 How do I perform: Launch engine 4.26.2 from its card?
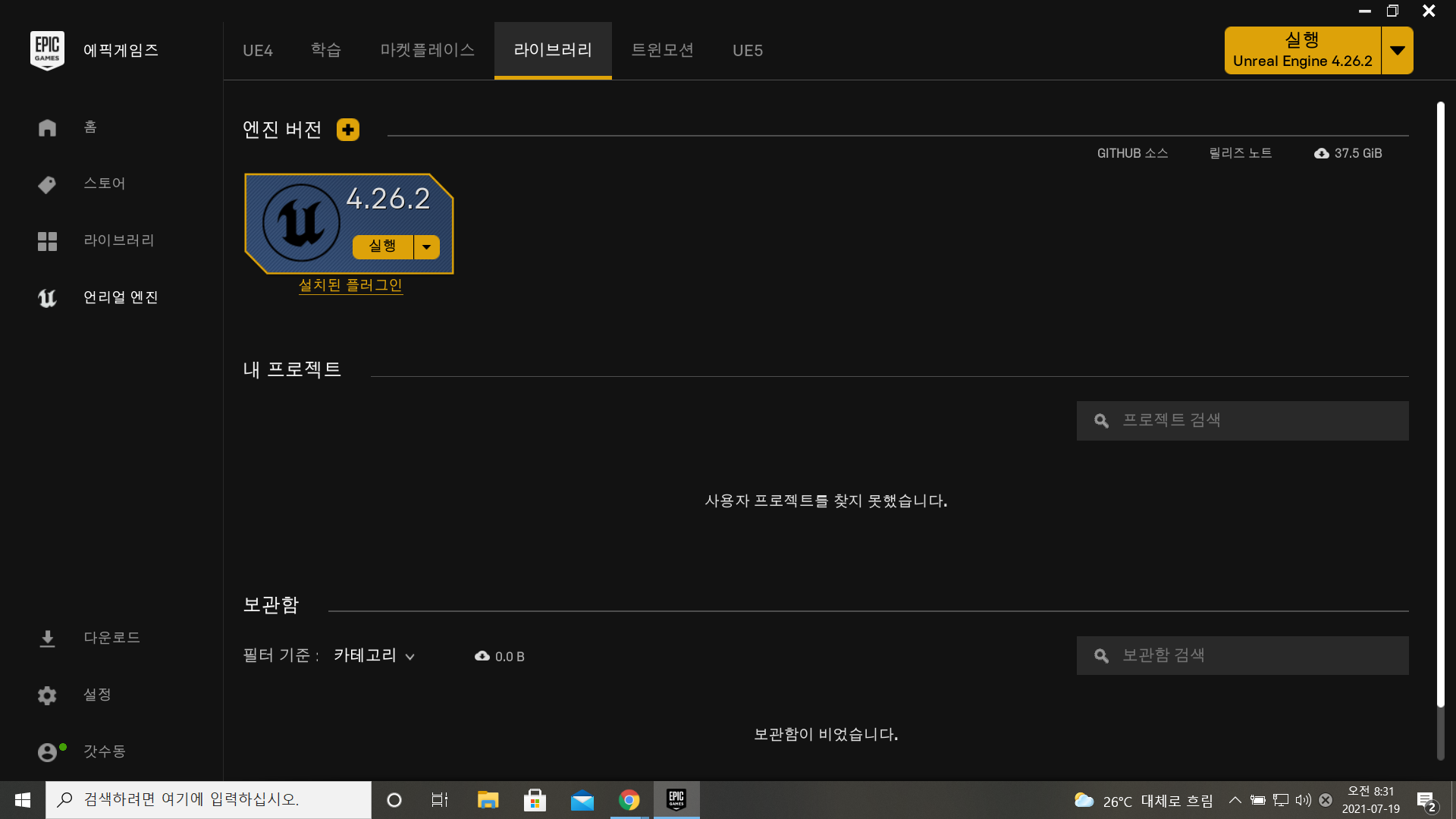click(383, 246)
